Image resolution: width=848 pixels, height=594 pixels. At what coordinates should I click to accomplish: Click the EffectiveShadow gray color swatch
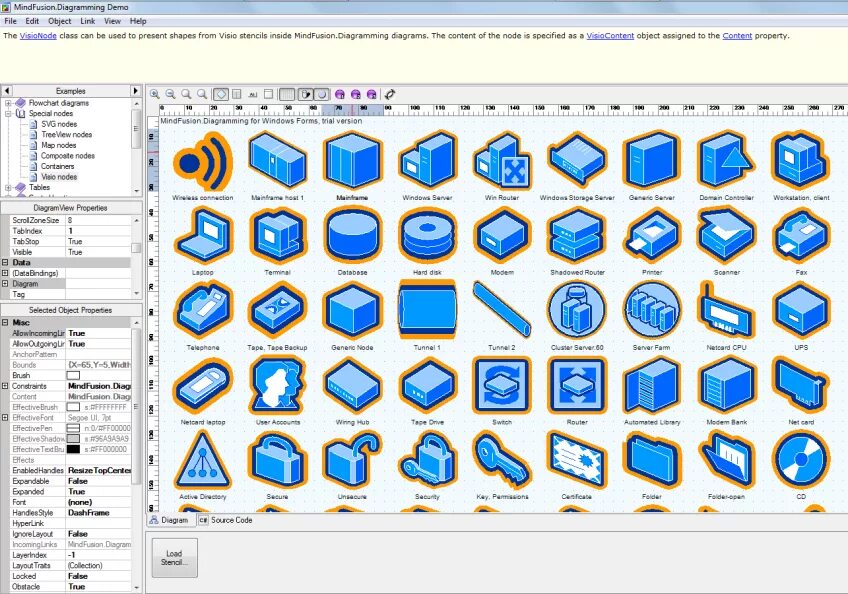pyautogui.click(x=73, y=439)
